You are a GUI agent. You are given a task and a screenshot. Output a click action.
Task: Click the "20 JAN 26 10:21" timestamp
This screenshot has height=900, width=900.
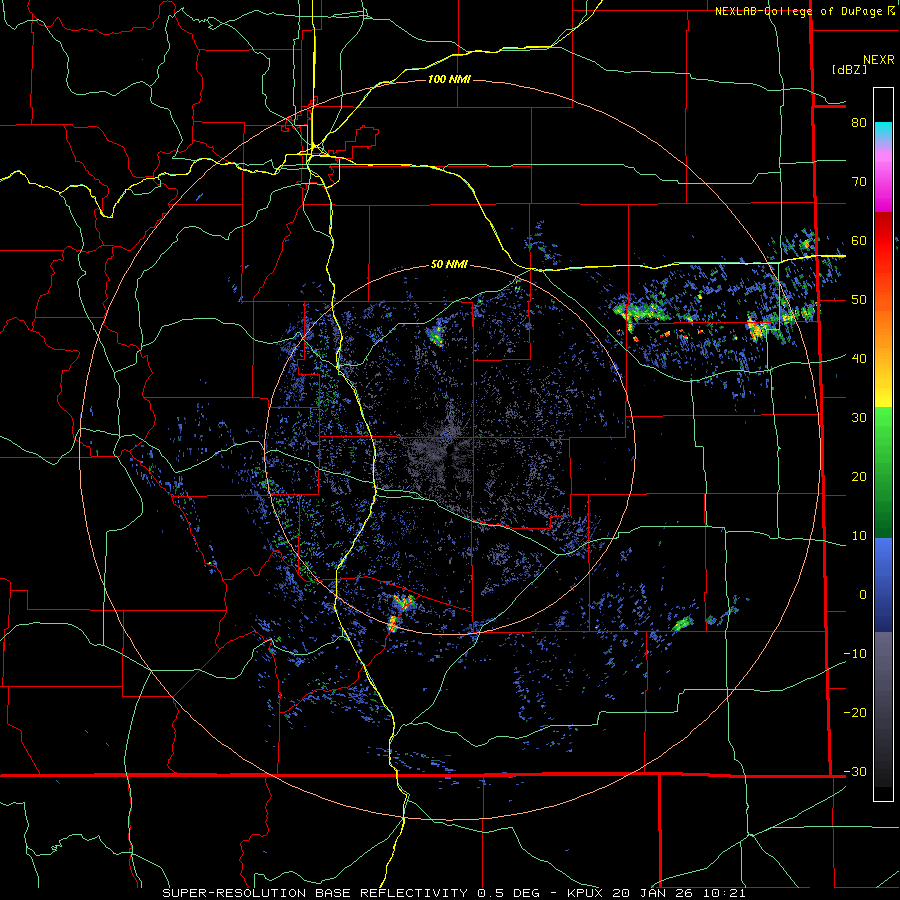click(x=680, y=893)
